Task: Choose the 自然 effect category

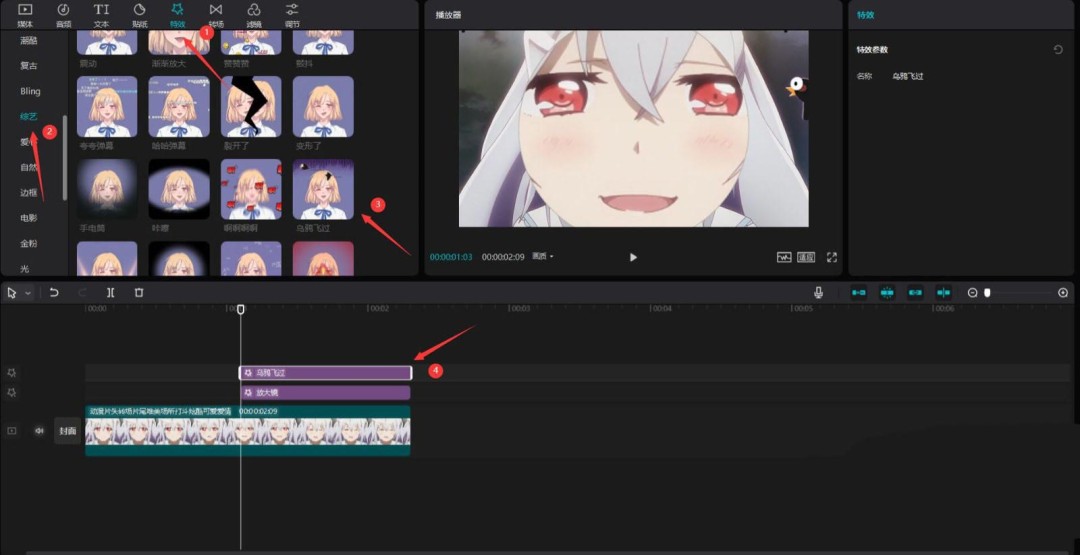Action: coord(29,167)
